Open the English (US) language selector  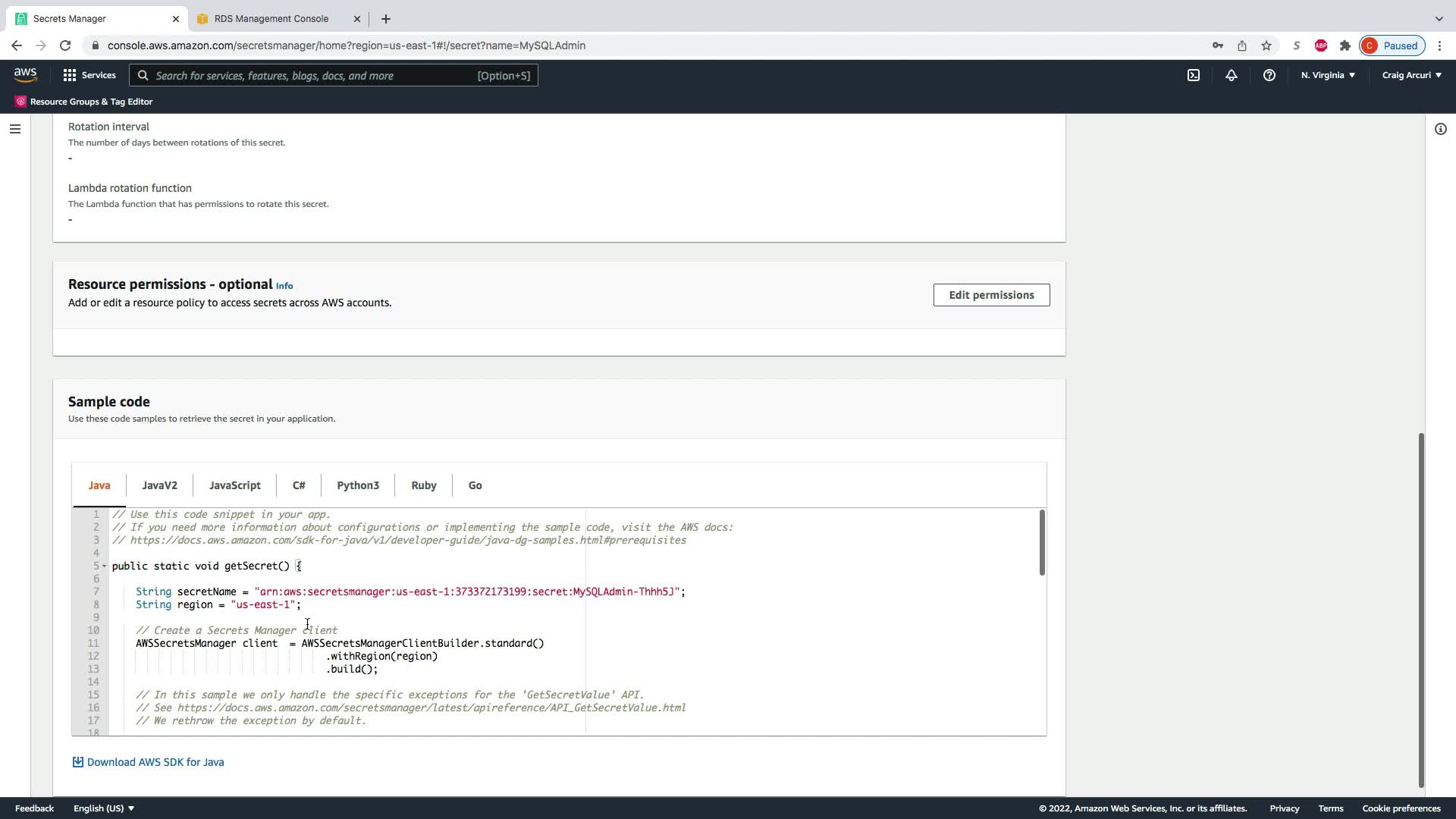pos(104,808)
